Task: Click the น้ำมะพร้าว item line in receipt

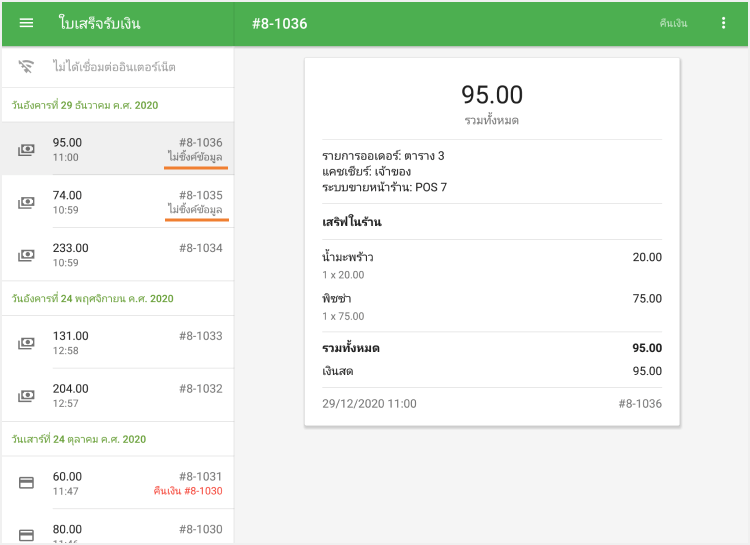Action: coord(491,265)
